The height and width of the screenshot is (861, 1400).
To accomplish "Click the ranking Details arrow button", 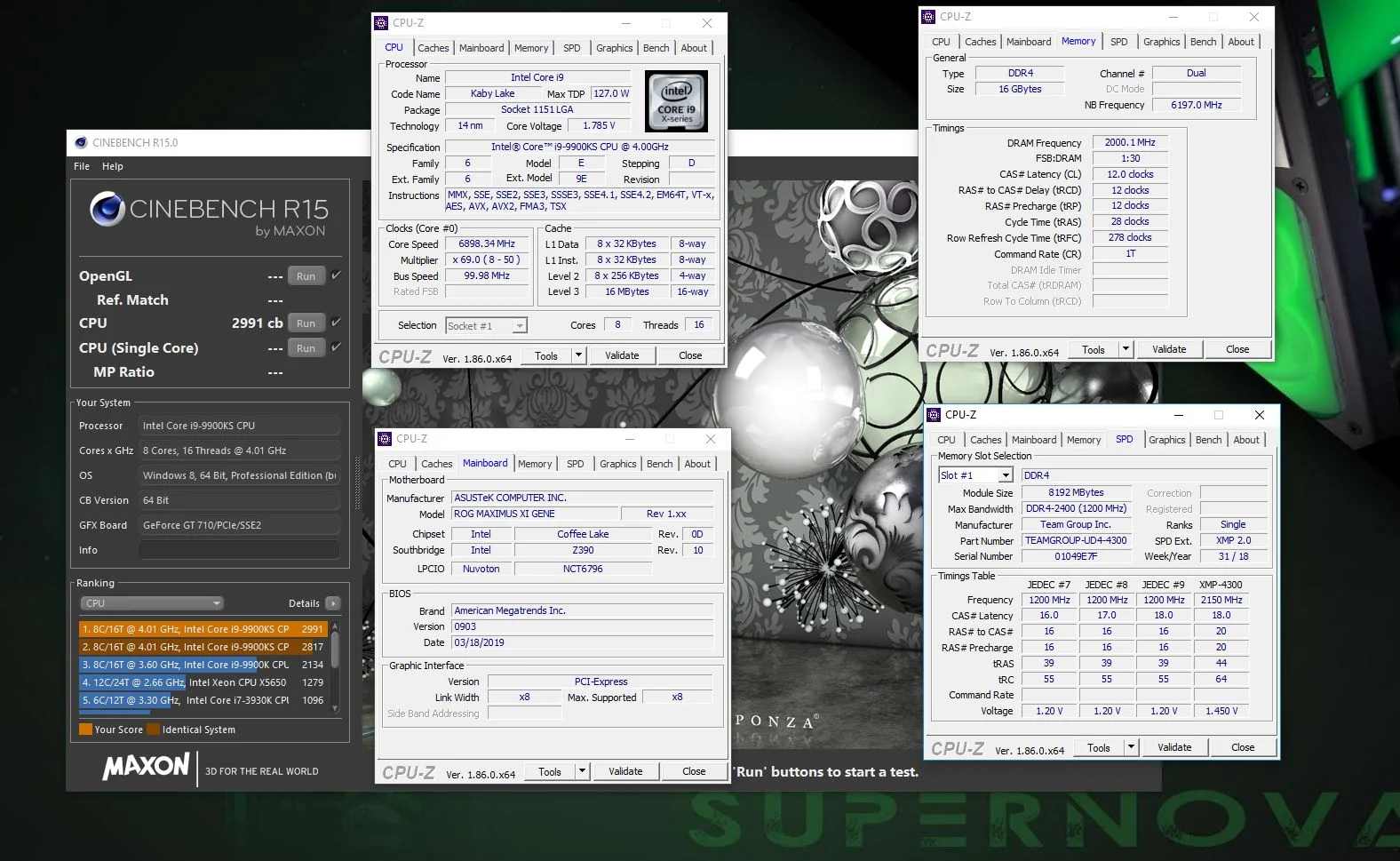I will coord(333,603).
